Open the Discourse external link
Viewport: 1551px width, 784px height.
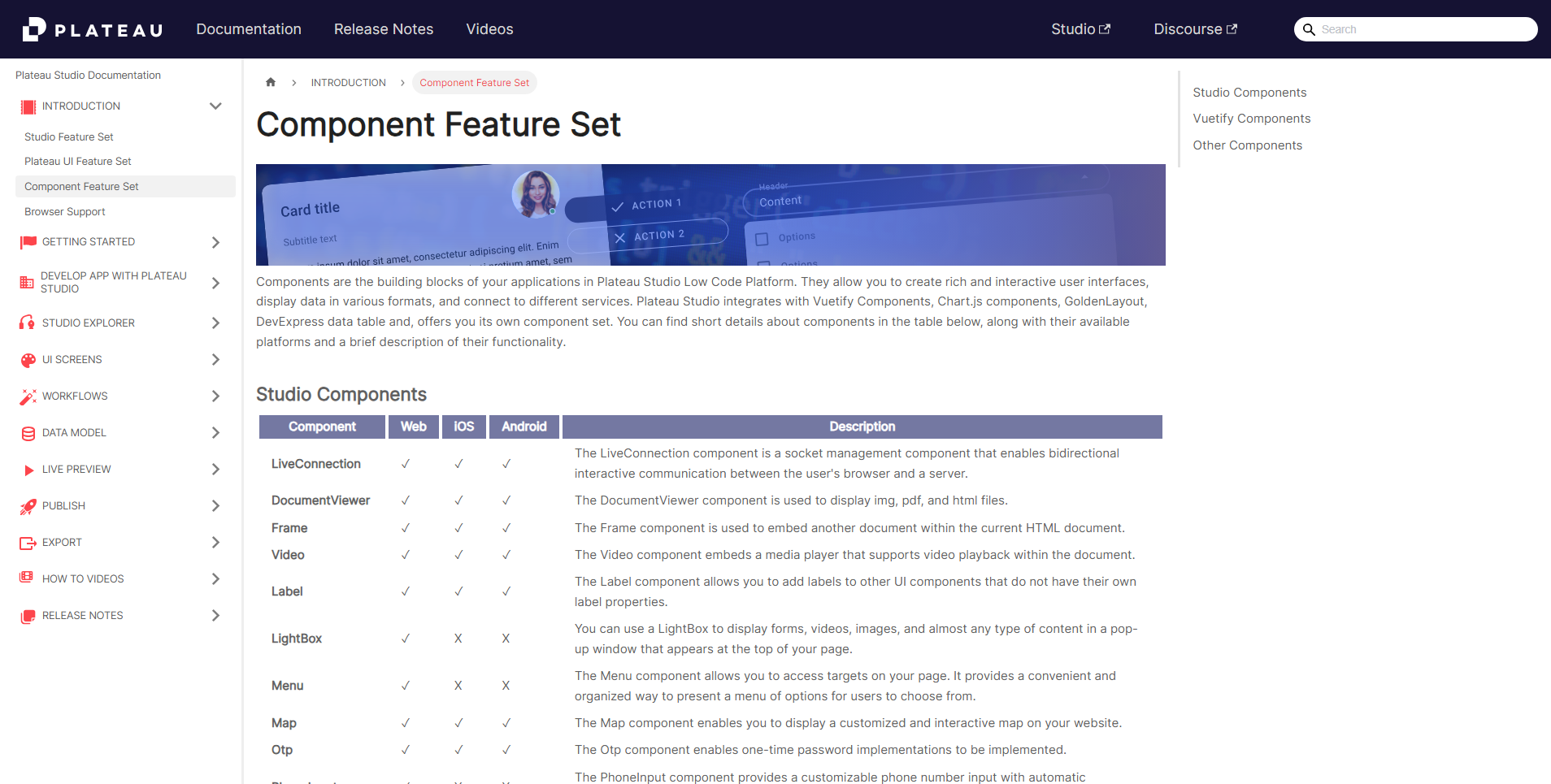[x=1195, y=29]
